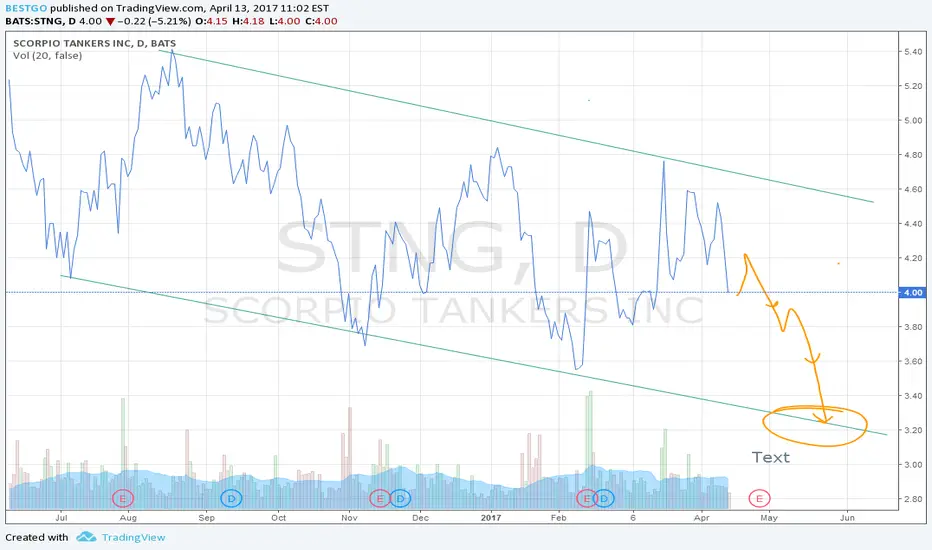Click the earnings E marker near Aug
This screenshot has width=932, height=550.
pos(123,498)
